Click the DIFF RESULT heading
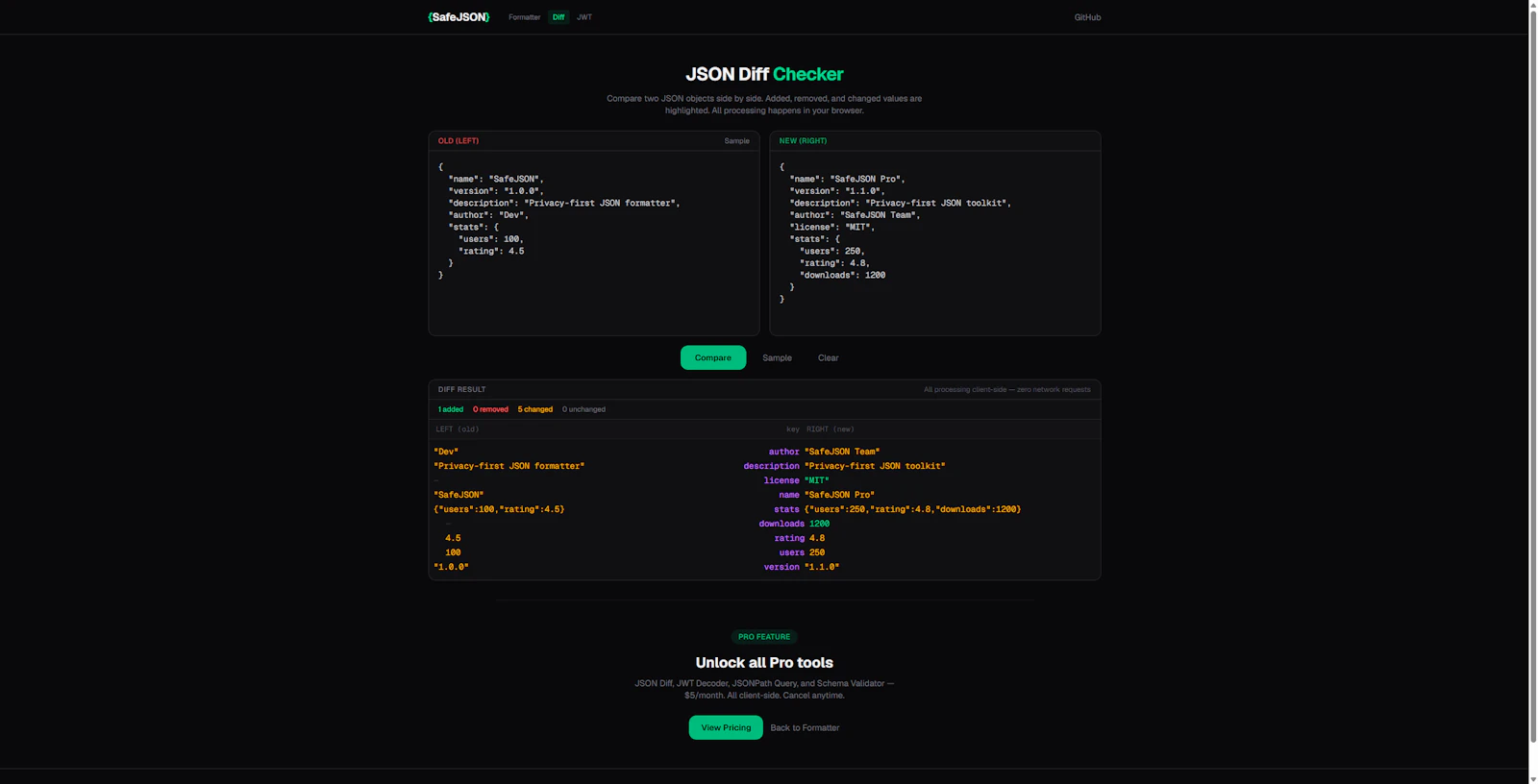 pos(461,389)
